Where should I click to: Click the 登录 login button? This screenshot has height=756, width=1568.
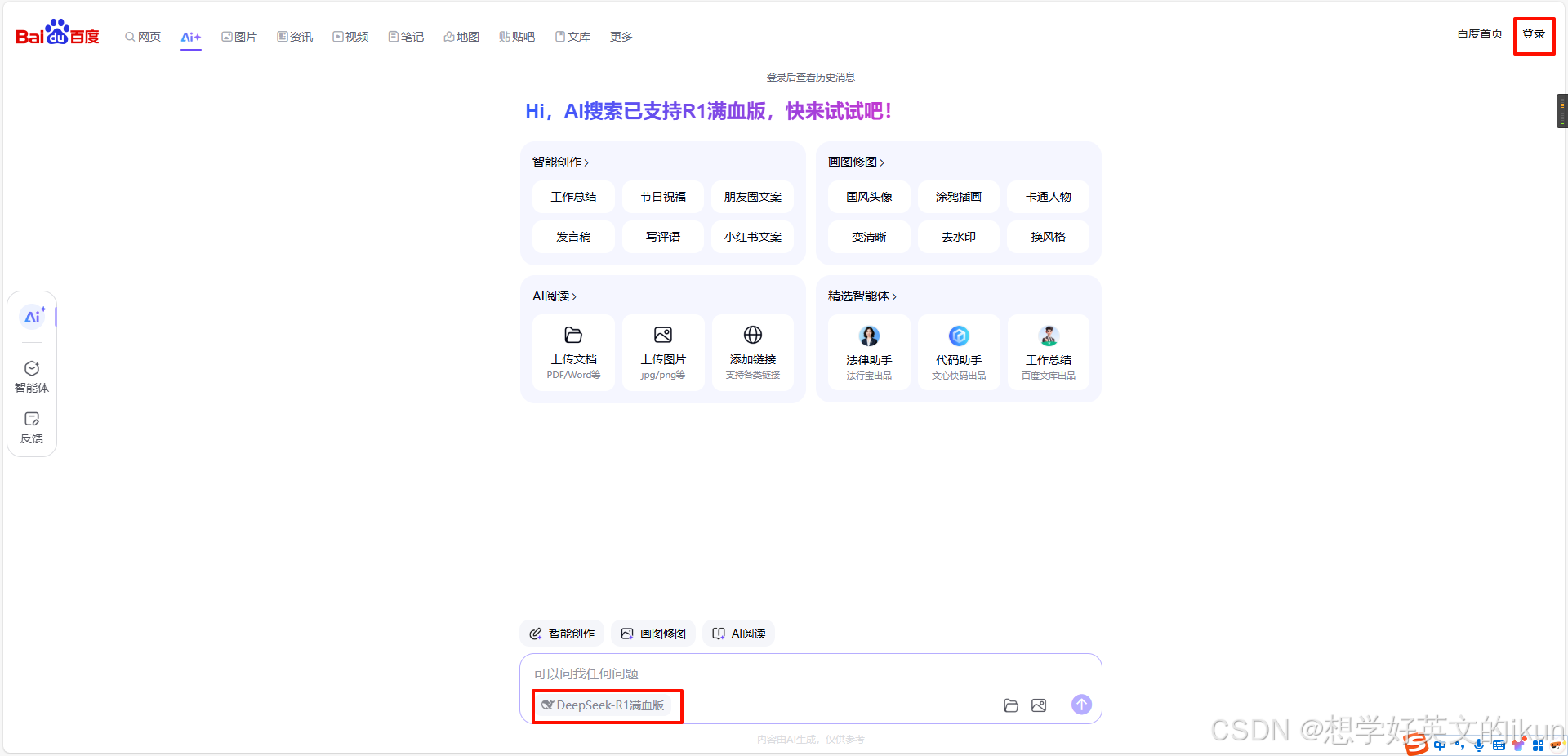[x=1534, y=34]
